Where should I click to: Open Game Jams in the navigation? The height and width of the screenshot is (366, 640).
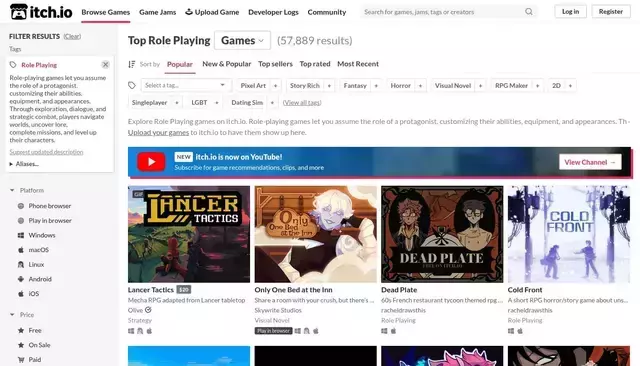158,12
